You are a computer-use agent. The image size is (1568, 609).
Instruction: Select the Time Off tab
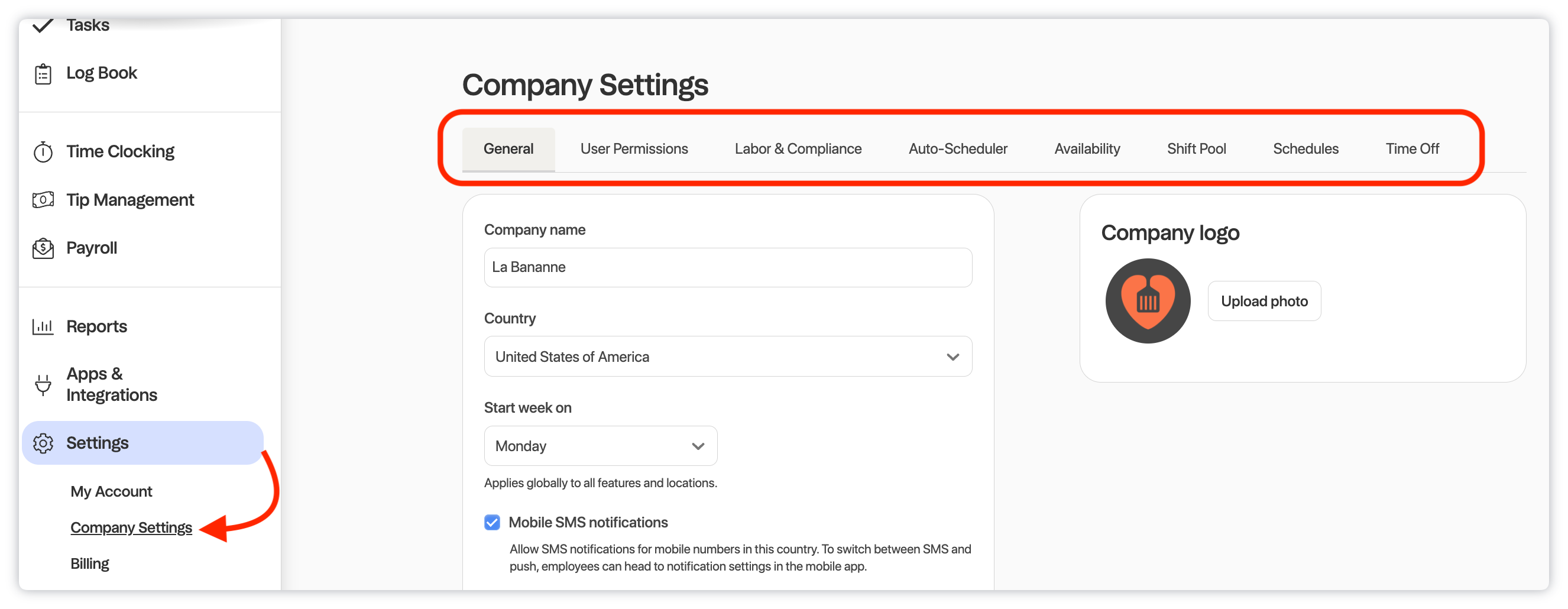click(1411, 149)
